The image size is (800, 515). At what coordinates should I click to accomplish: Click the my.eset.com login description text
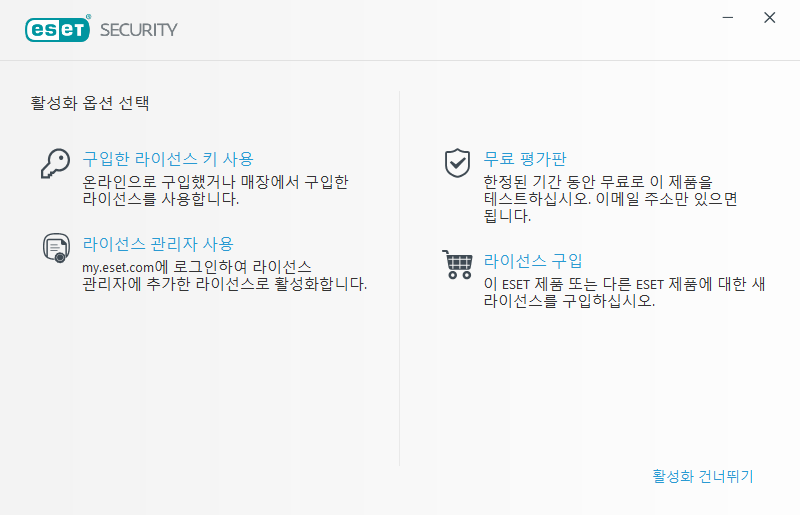[224, 275]
